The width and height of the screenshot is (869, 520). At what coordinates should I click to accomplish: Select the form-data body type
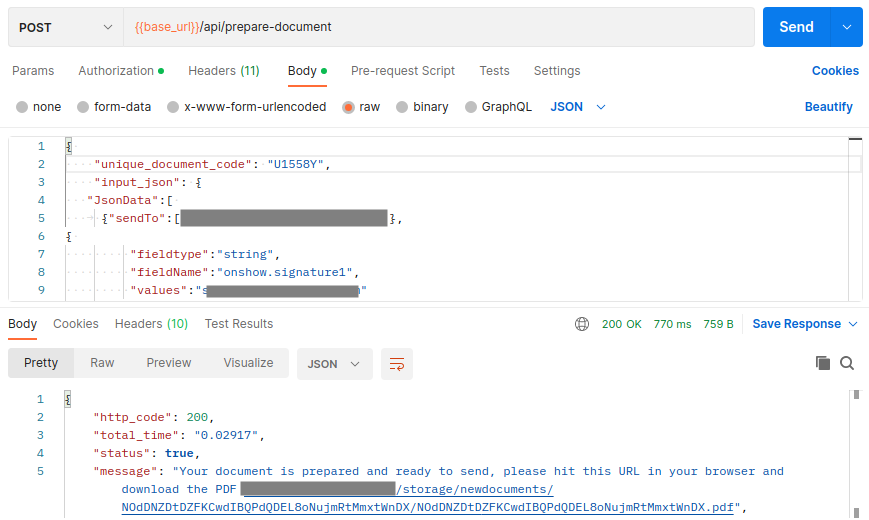[x=114, y=107]
